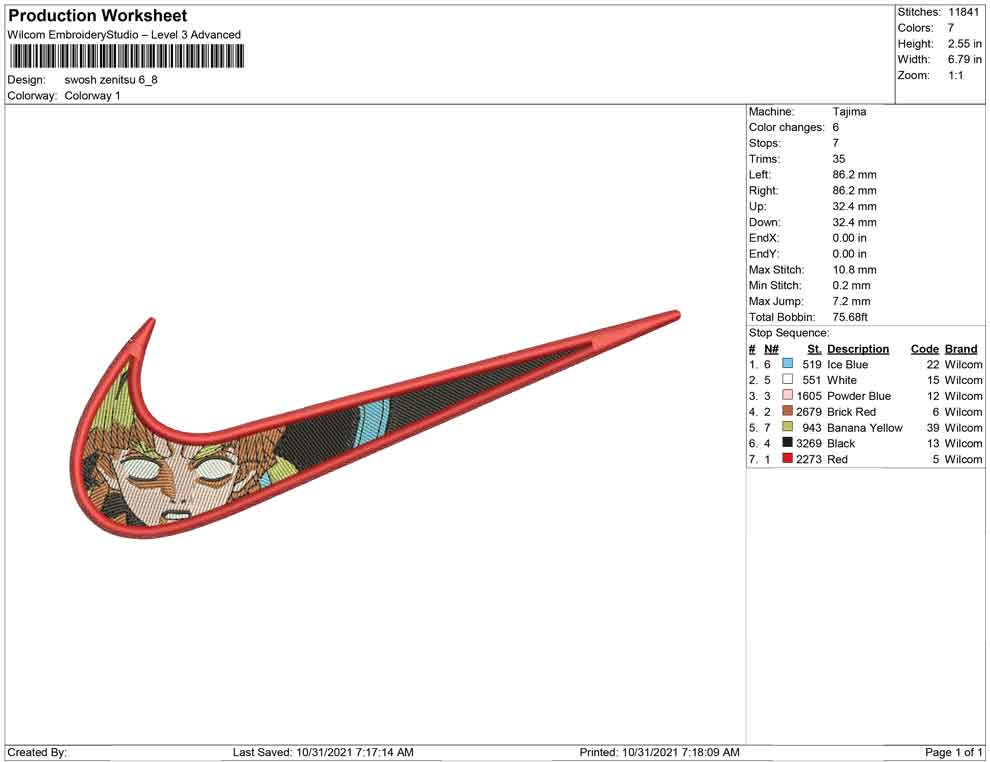Viewport: 990px width, 762px height.
Task: Click the Zoom 1:1 value
Action: pyautogui.click(x=955, y=76)
